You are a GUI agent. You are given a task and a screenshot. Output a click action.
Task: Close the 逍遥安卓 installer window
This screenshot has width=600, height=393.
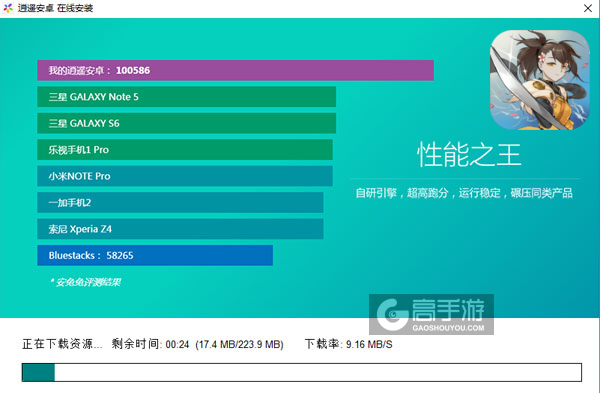tap(588, 8)
